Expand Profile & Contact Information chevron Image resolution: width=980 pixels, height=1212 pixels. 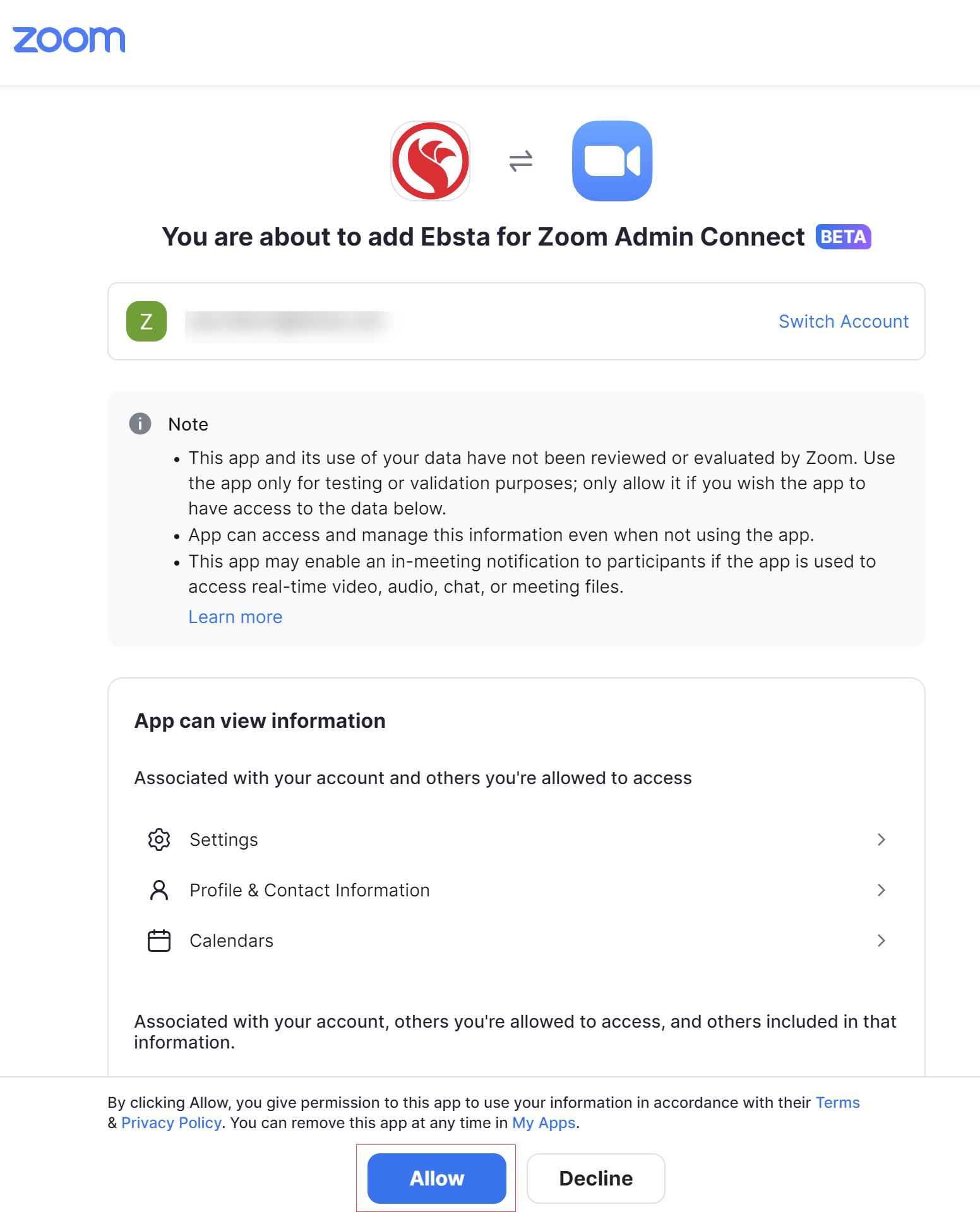881,890
